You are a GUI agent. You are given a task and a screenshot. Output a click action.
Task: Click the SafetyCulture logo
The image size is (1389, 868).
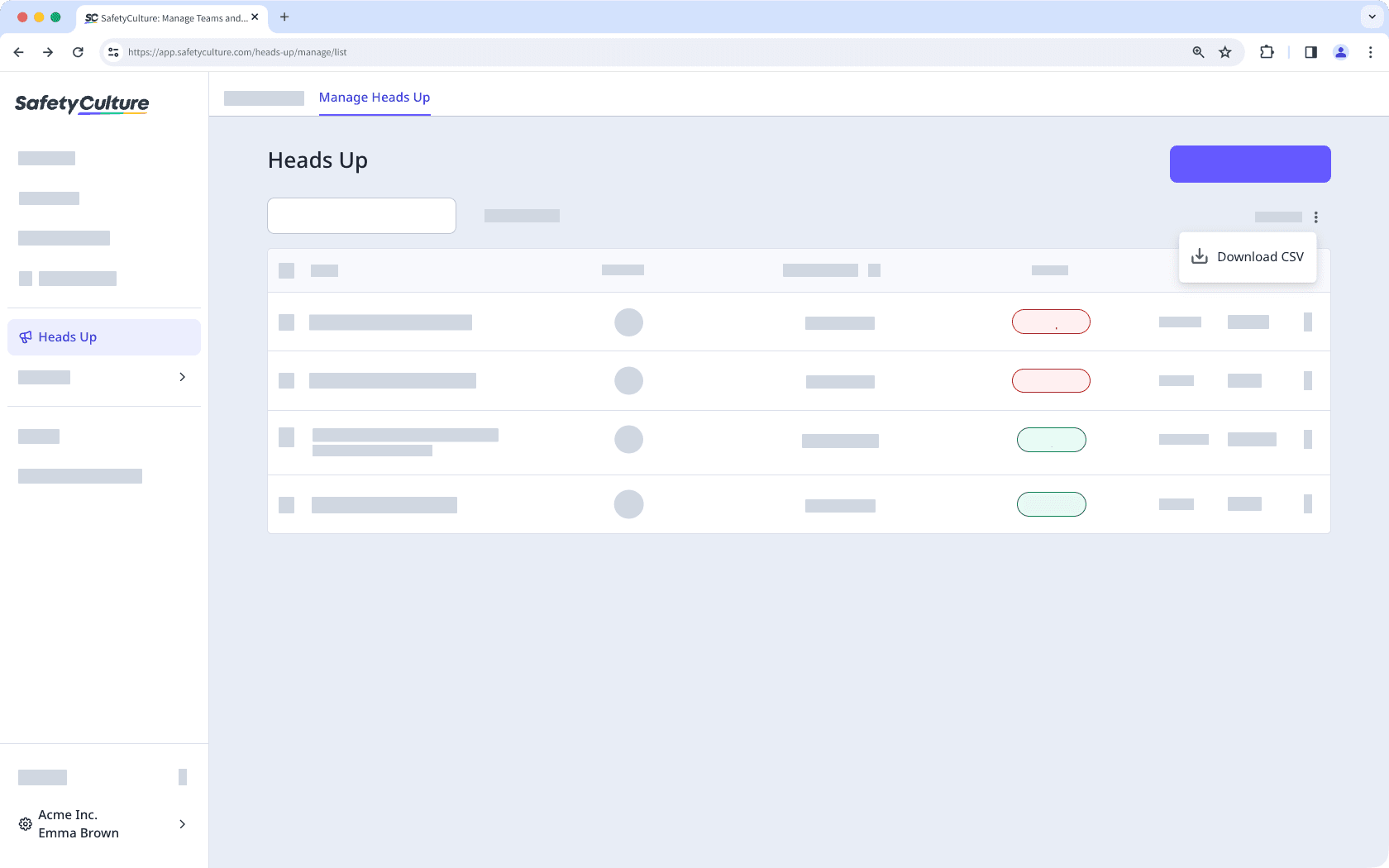click(x=81, y=104)
